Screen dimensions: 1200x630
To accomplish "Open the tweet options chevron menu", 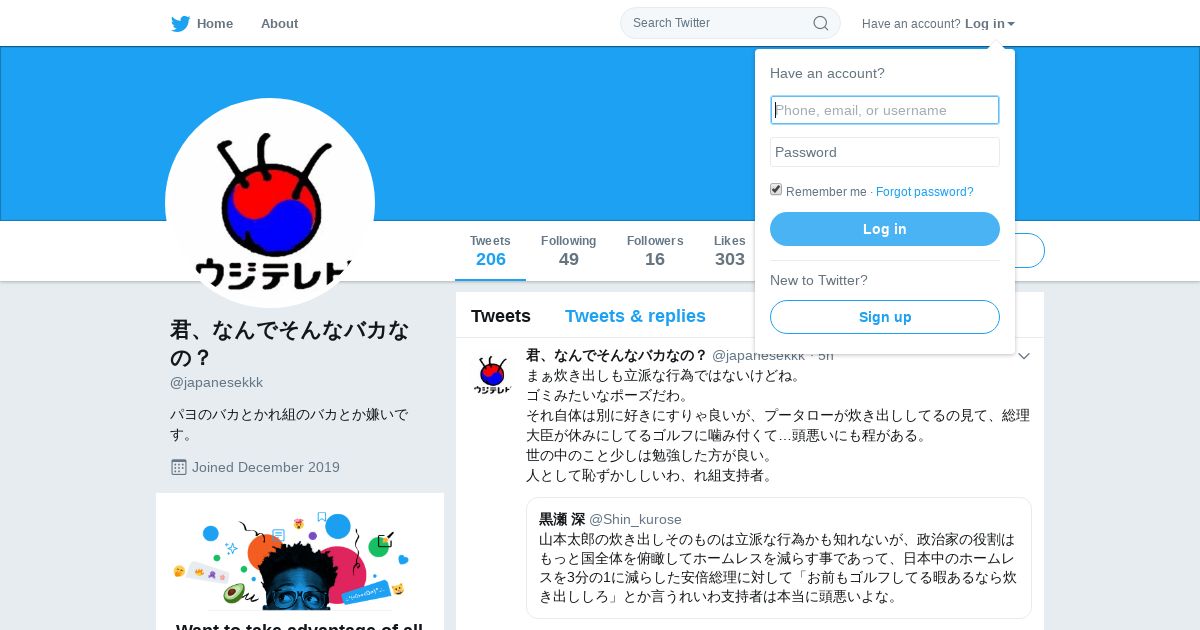I will (x=1024, y=356).
